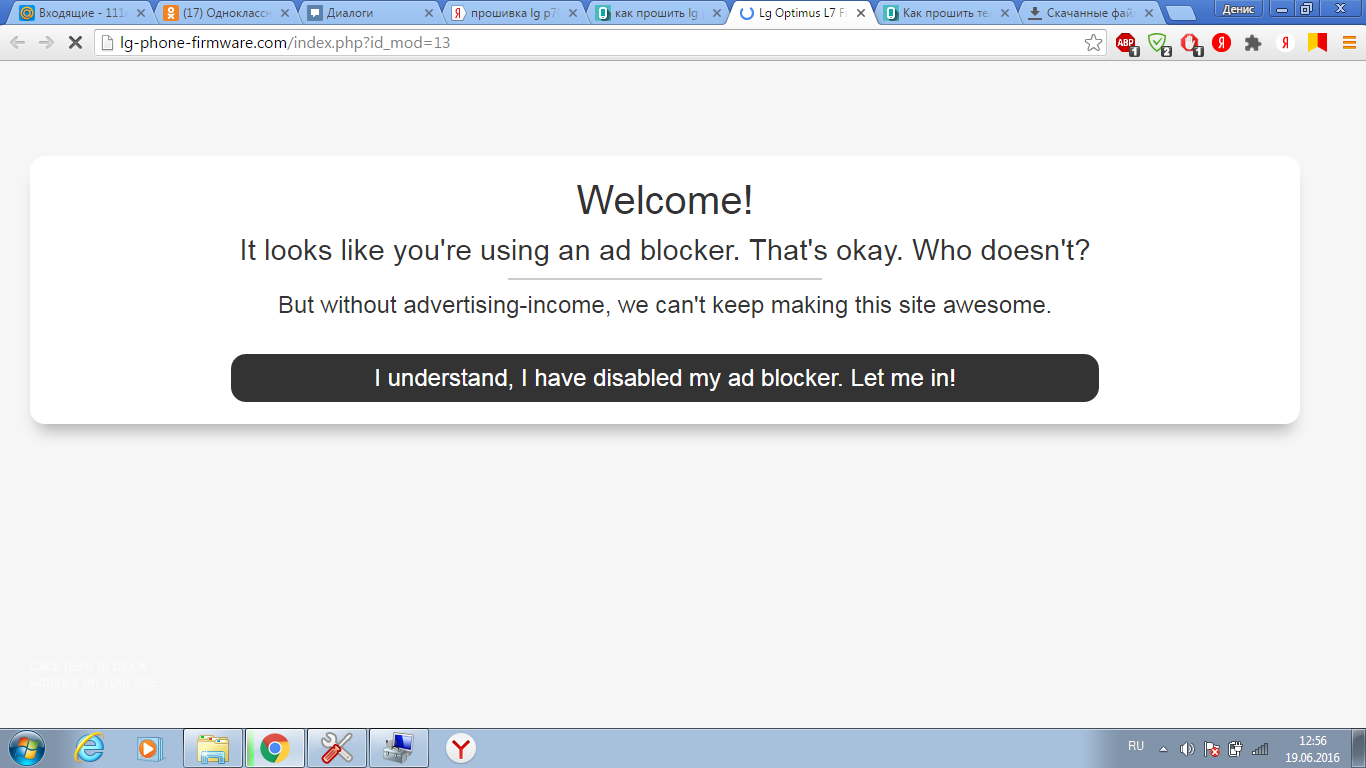The image size is (1366, 768).
Task: Open the Action Center flag tray icon
Action: 1211,748
